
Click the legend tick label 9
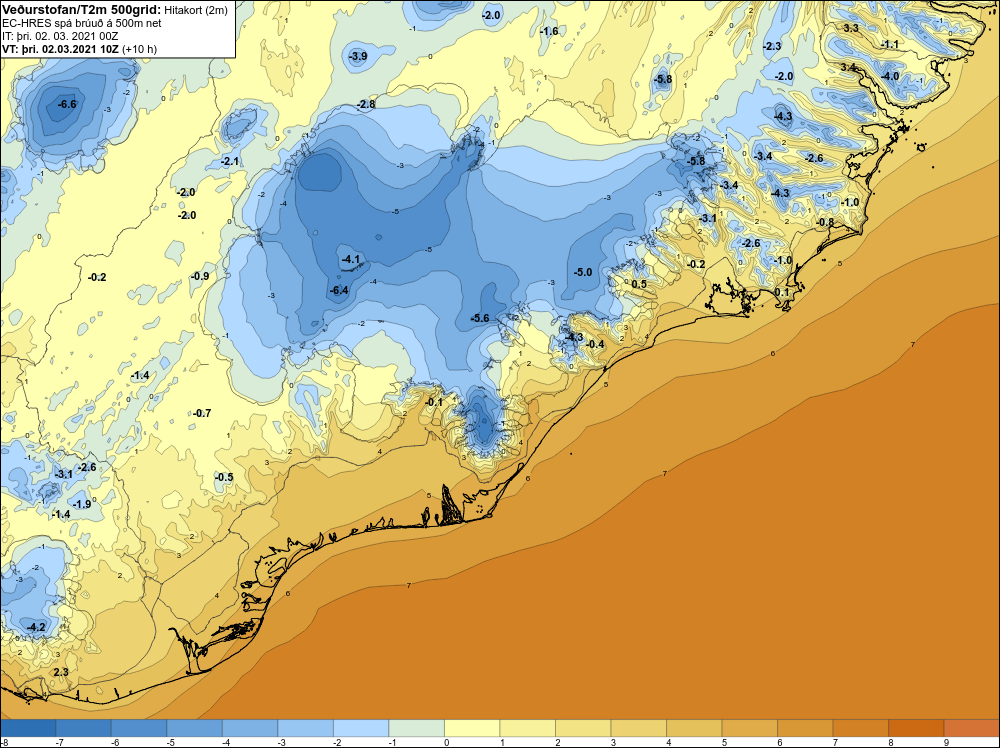click(x=946, y=742)
